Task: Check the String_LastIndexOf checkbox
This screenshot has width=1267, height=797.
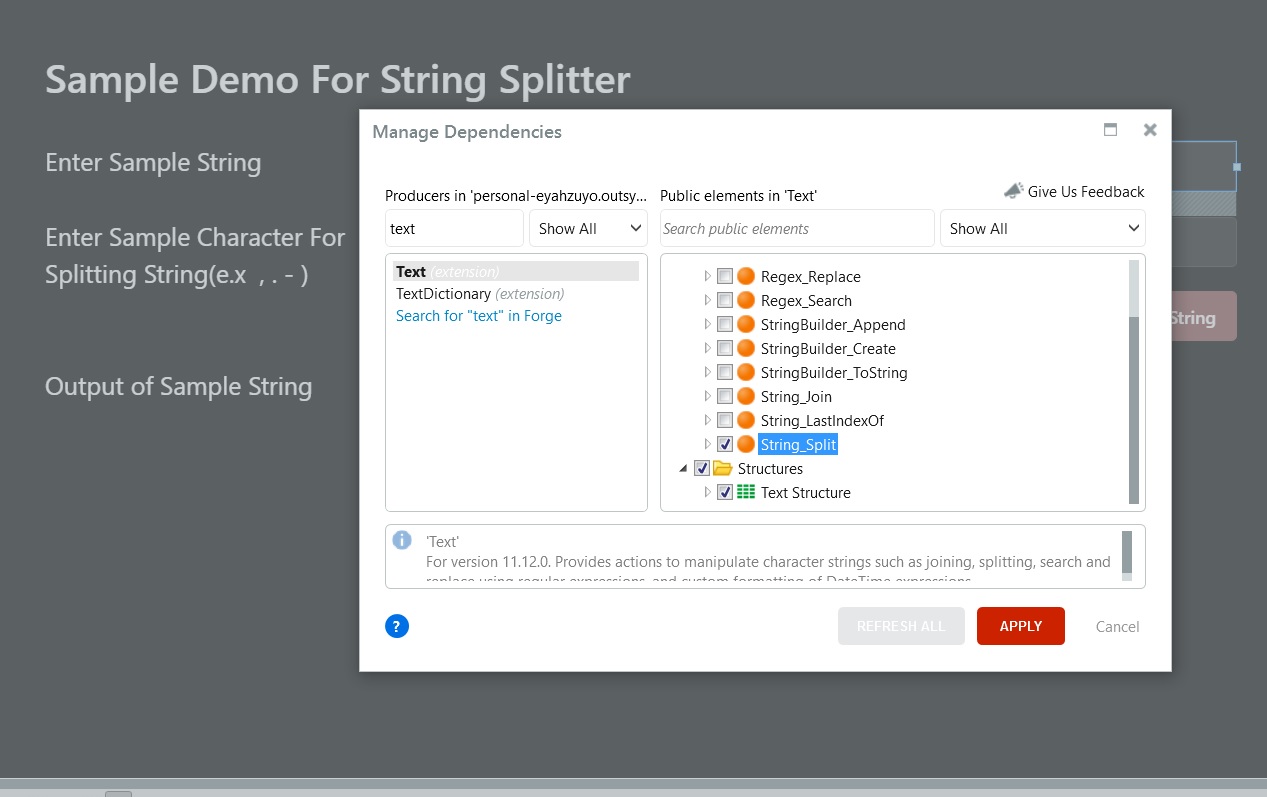Action: tap(725, 420)
